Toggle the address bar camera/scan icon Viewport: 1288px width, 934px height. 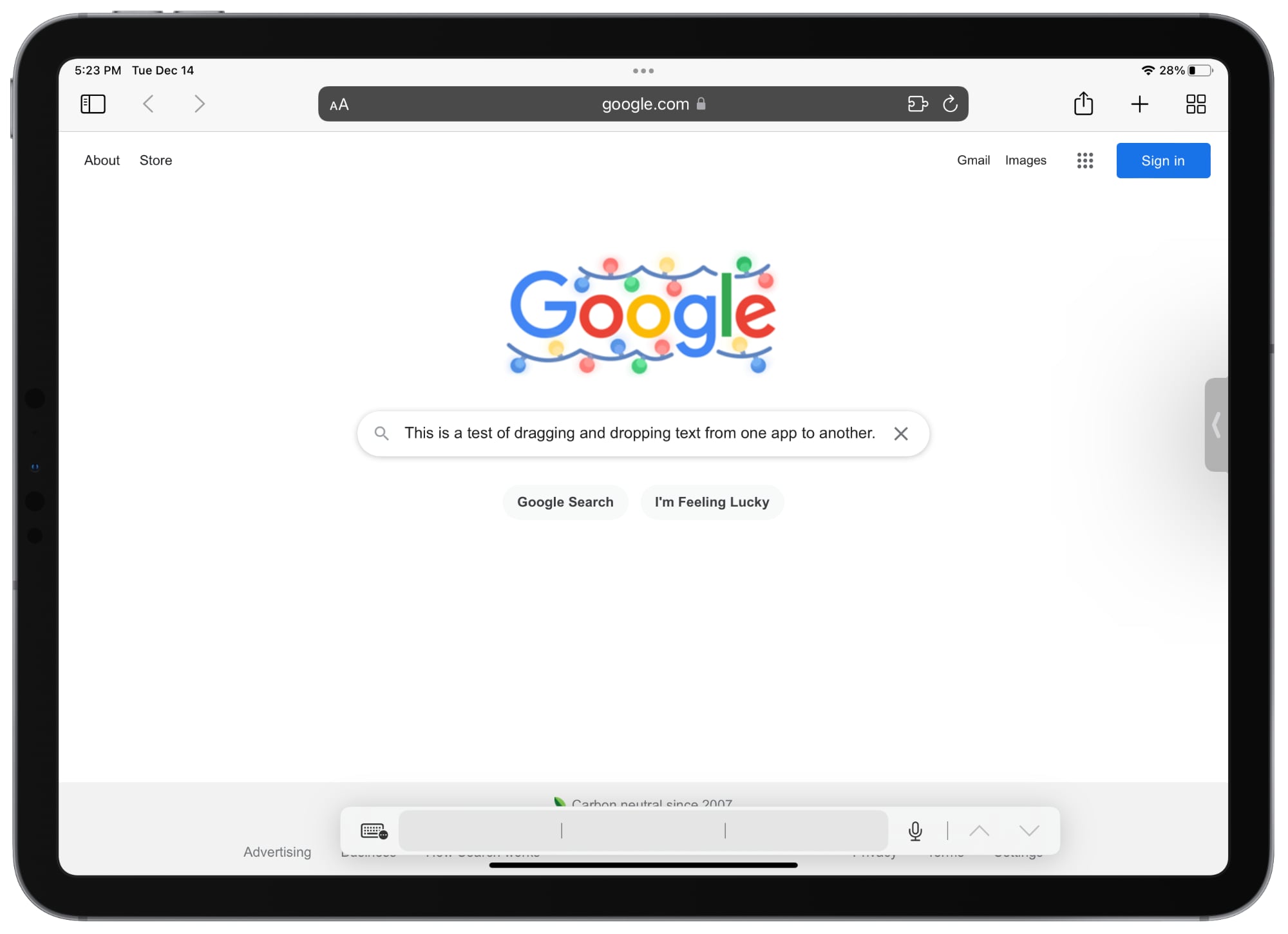tap(915, 103)
